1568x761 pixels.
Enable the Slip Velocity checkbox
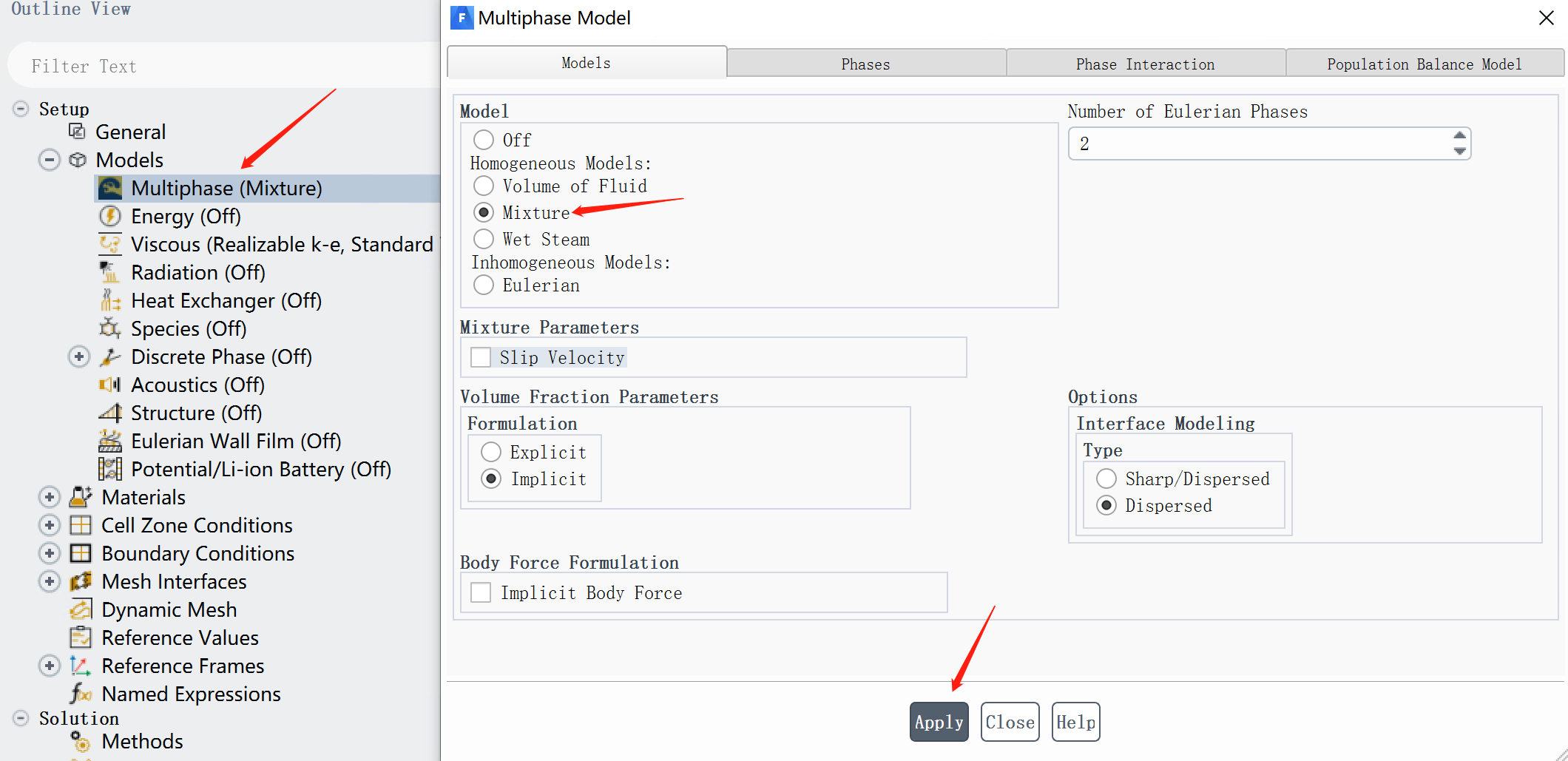pos(481,358)
